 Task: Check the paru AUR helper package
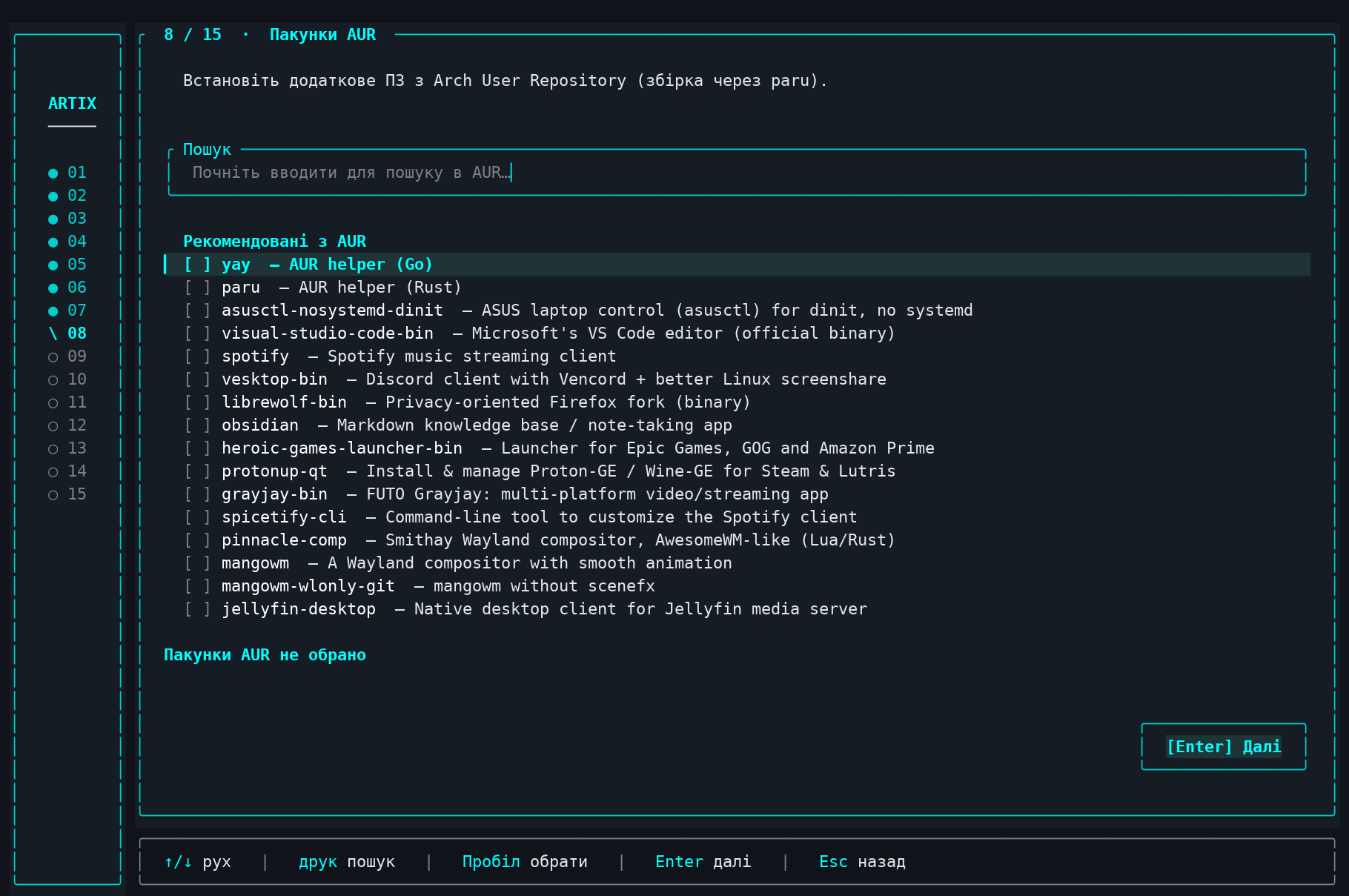click(197, 288)
